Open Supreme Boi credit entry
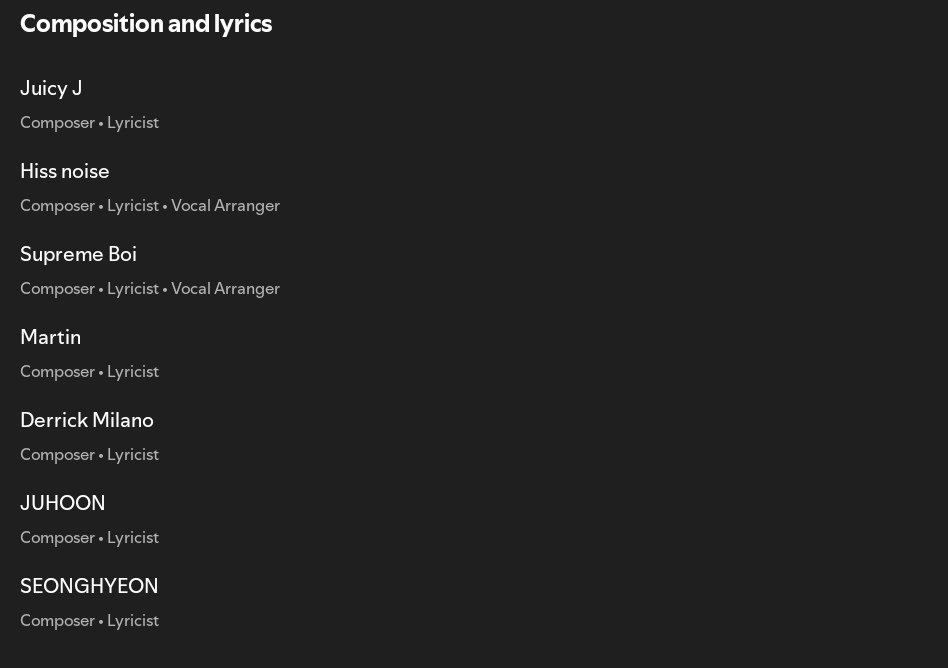The image size is (948, 668). point(79,255)
